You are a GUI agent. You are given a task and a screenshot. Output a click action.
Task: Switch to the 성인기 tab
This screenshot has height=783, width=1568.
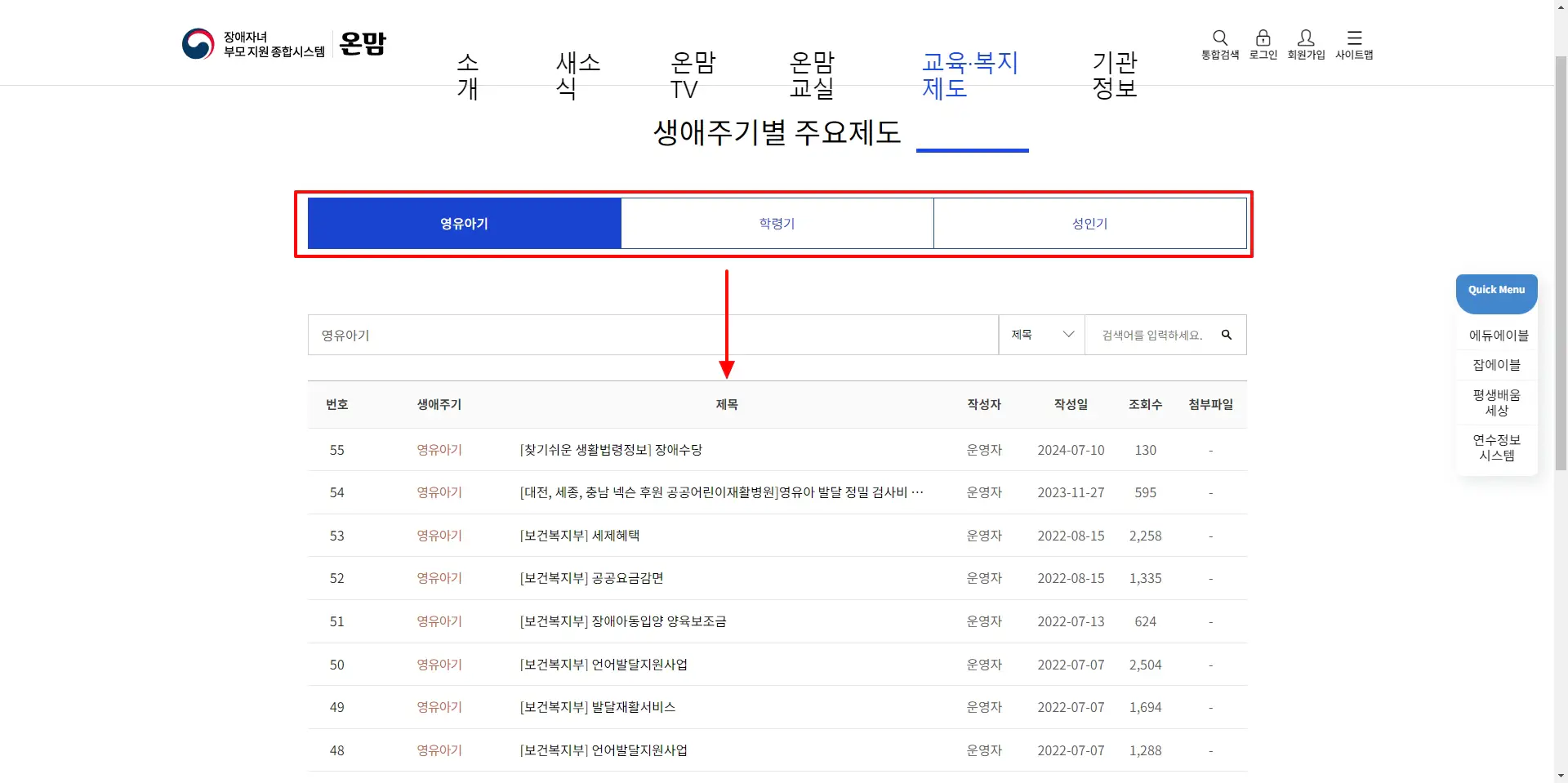pyautogui.click(x=1089, y=223)
